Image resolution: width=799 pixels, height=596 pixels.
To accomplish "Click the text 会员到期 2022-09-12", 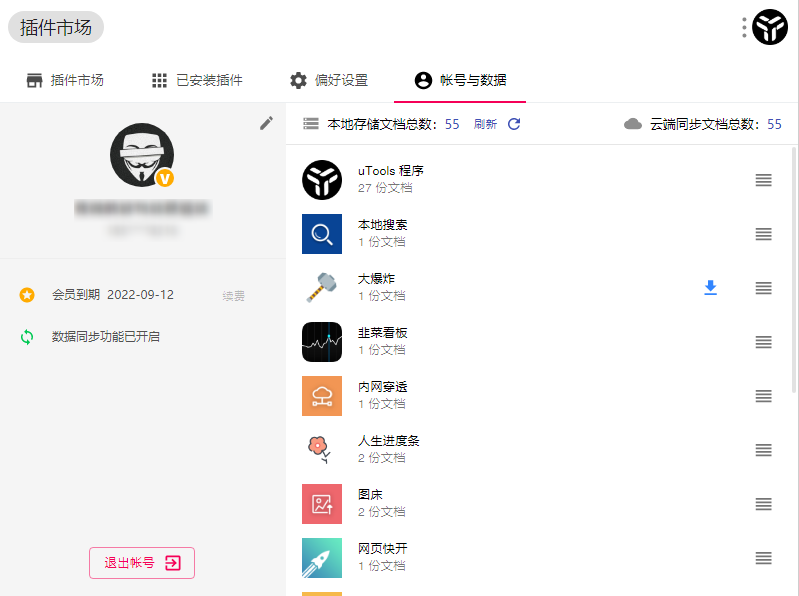I will 113,294.
